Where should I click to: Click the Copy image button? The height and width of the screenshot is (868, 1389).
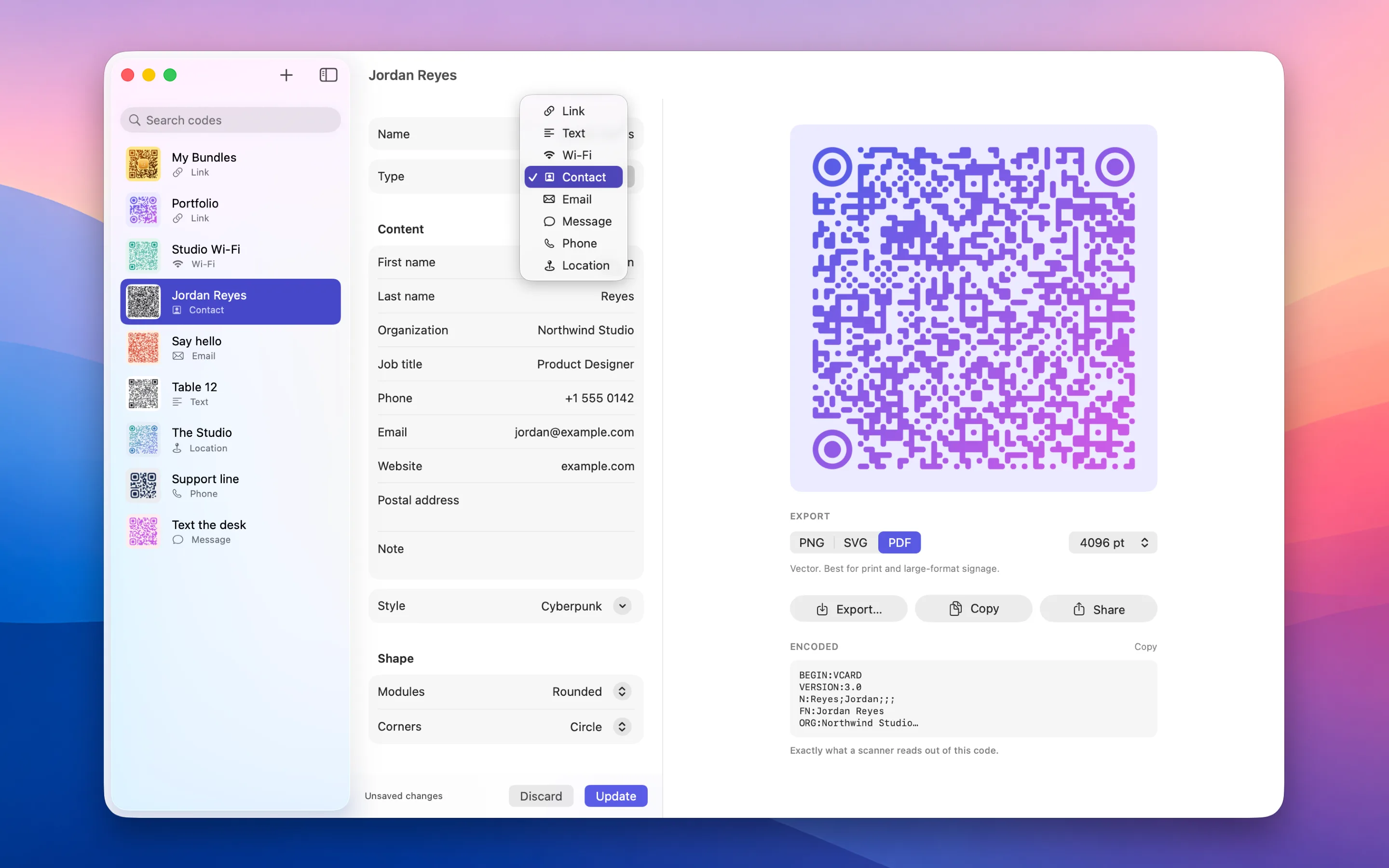click(x=973, y=609)
